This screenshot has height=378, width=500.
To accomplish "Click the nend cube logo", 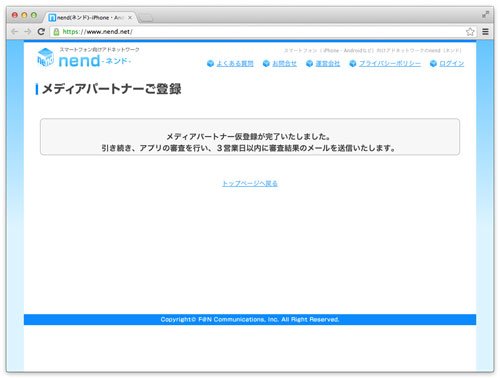I will click(x=45, y=57).
